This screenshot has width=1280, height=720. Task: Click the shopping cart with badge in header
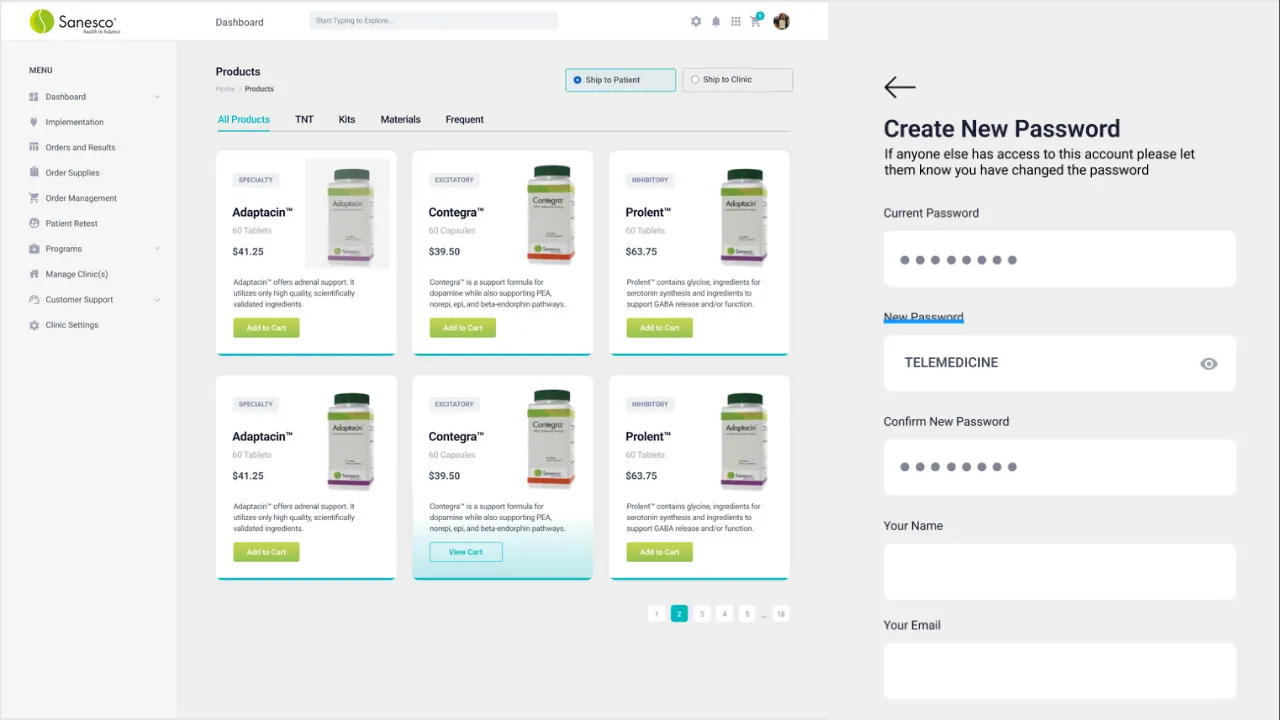(756, 21)
